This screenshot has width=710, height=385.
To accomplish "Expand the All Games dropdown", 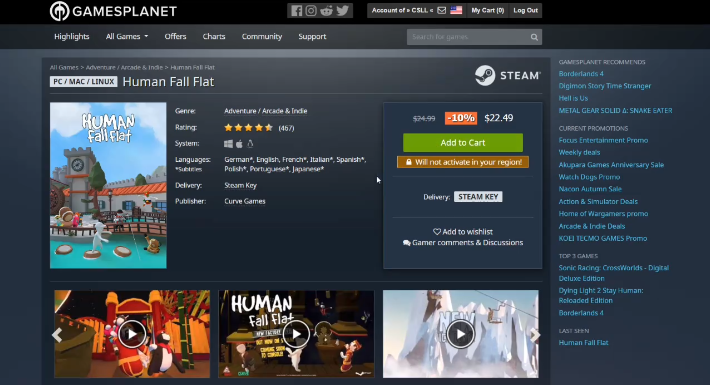I will (x=127, y=37).
